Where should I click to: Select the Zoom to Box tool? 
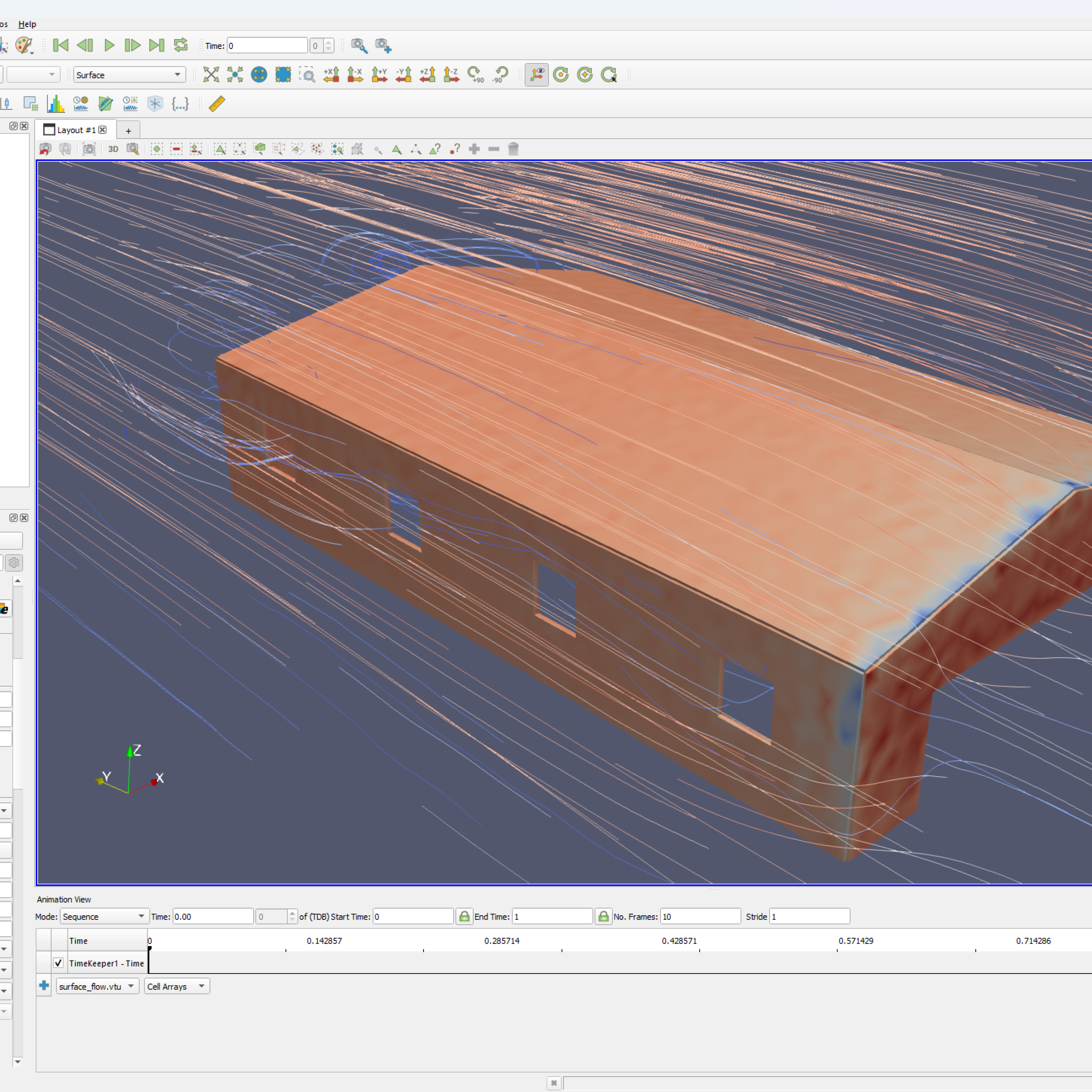pyautogui.click(x=307, y=74)
